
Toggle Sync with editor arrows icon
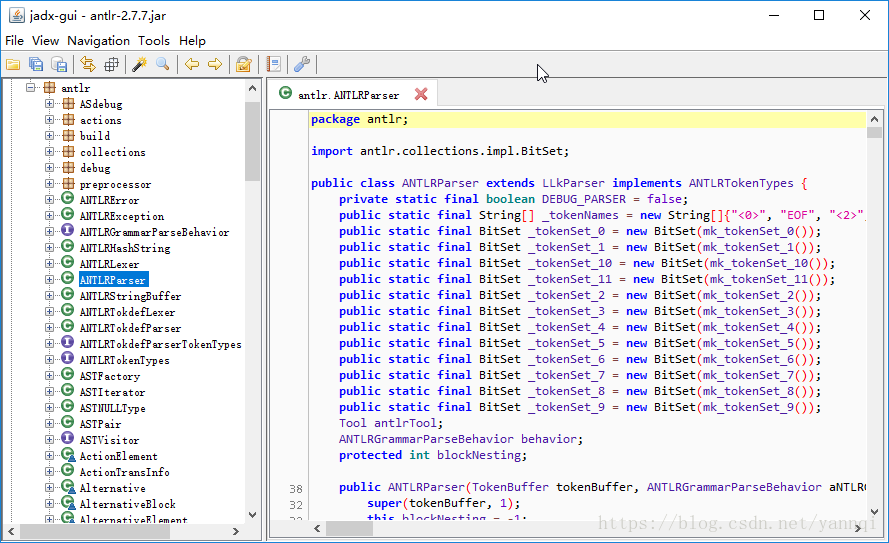[x=88, y=65]
